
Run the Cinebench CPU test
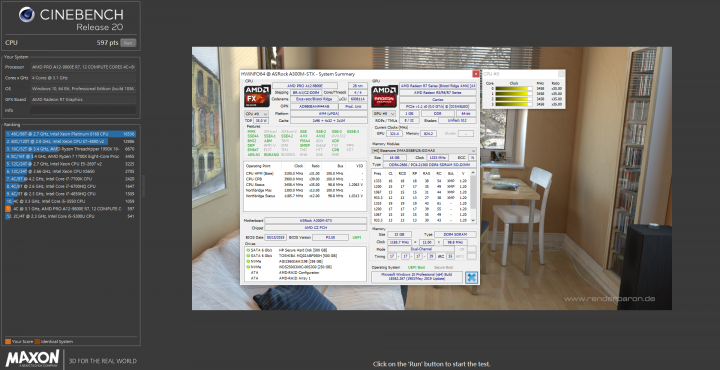click(128, 43)
